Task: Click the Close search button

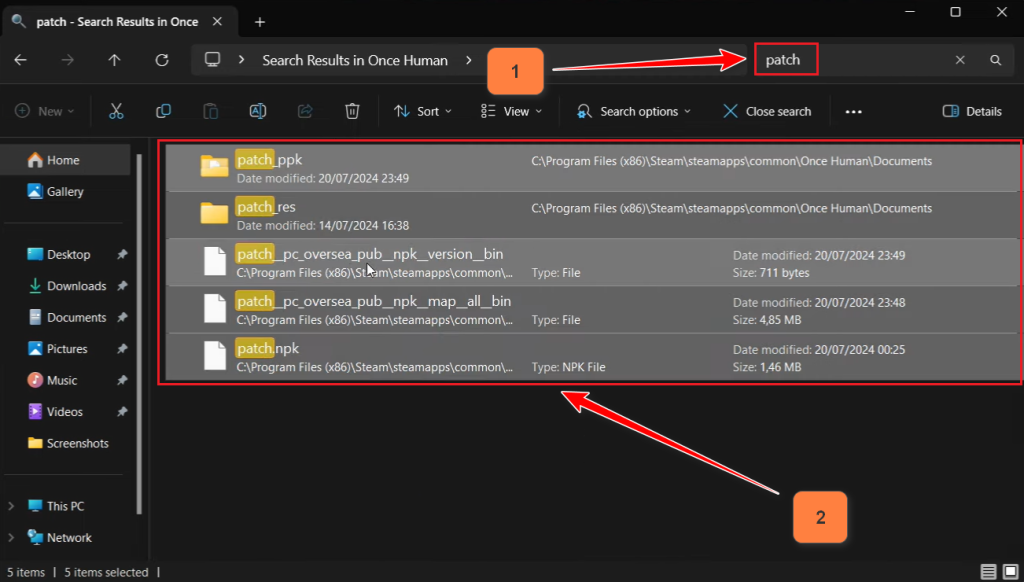Action: point(767,111)
